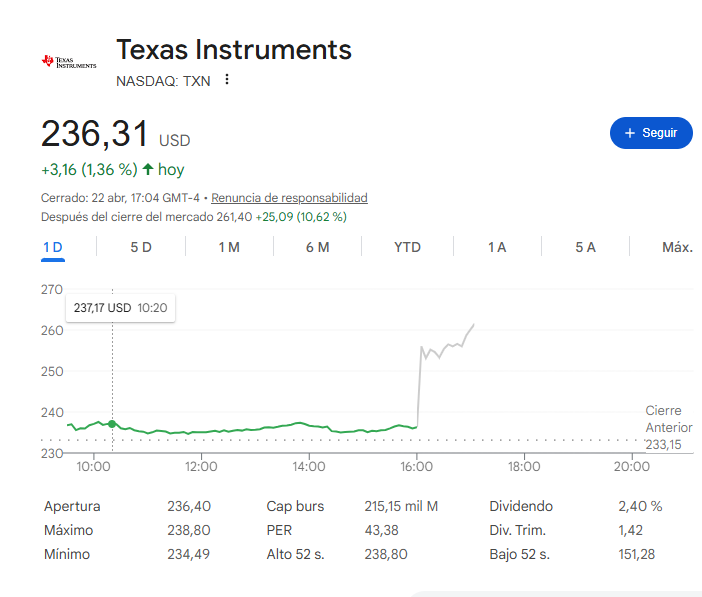The image size is (702, 597).
Task: Click the Texas Instruments title heading
Action: click(234, 49)
